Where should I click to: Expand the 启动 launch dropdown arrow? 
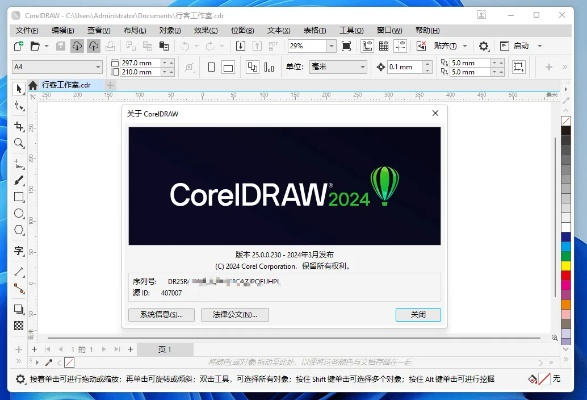point(540,46)
